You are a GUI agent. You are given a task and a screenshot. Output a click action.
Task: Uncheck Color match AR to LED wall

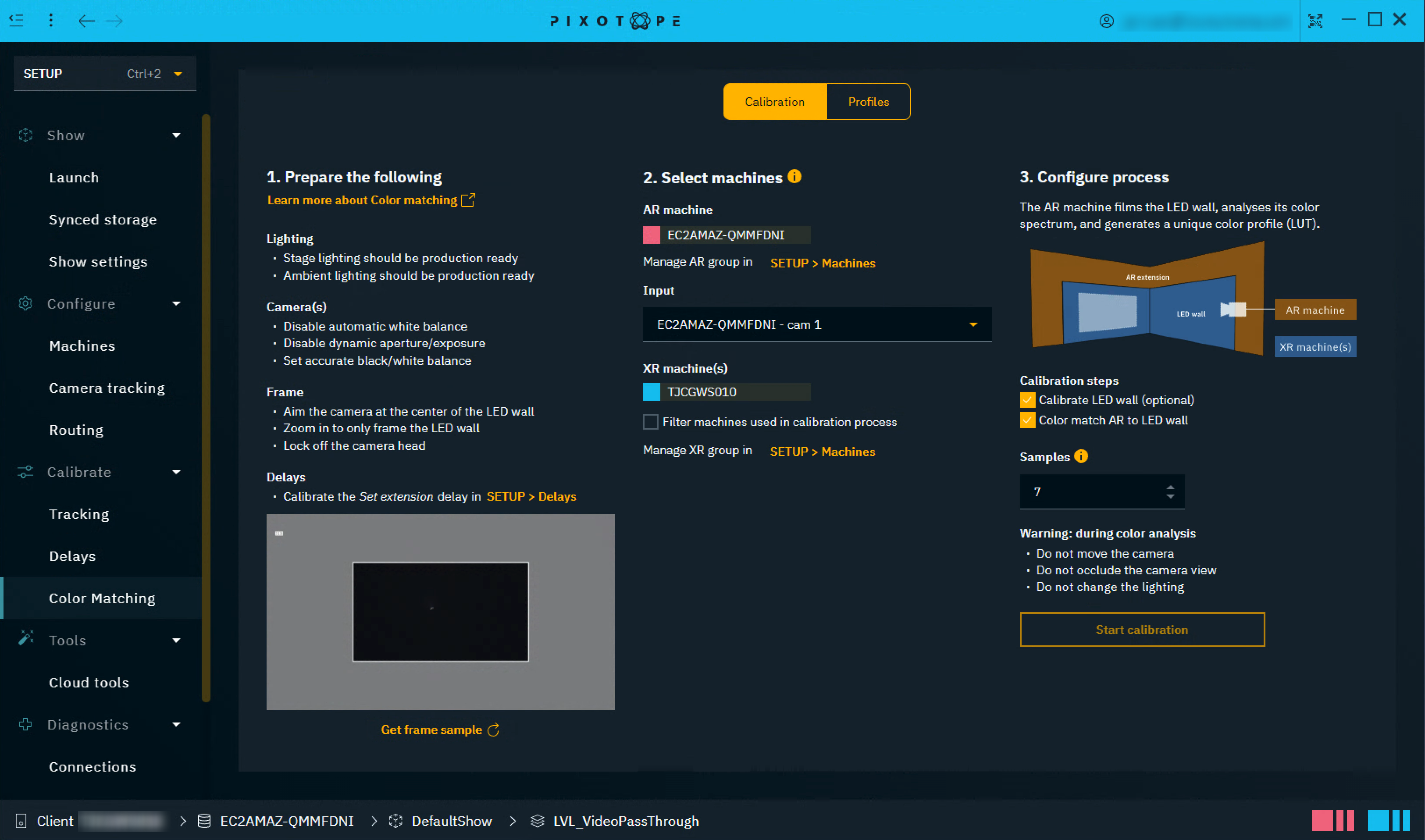pyautogui.click(x=1027, y=420)
